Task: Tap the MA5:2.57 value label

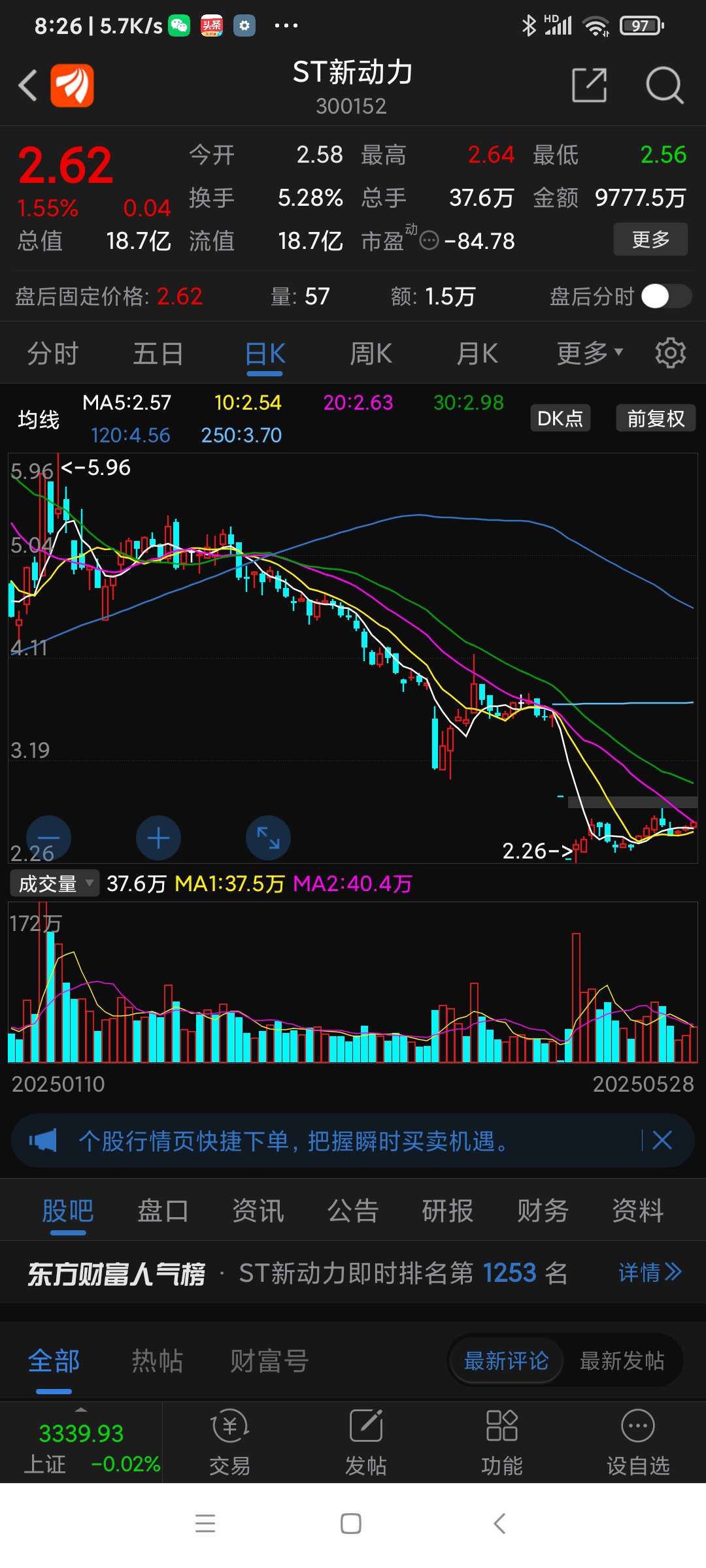Action: [x=127, y=402]
